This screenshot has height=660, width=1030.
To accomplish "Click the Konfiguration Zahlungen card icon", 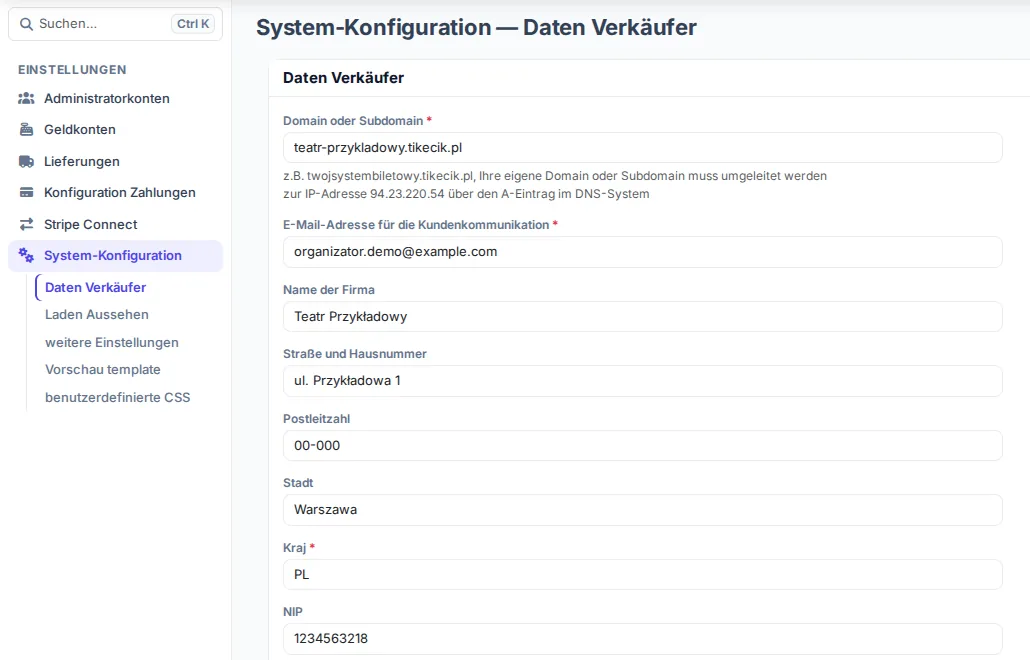I will tap(26, 192).
